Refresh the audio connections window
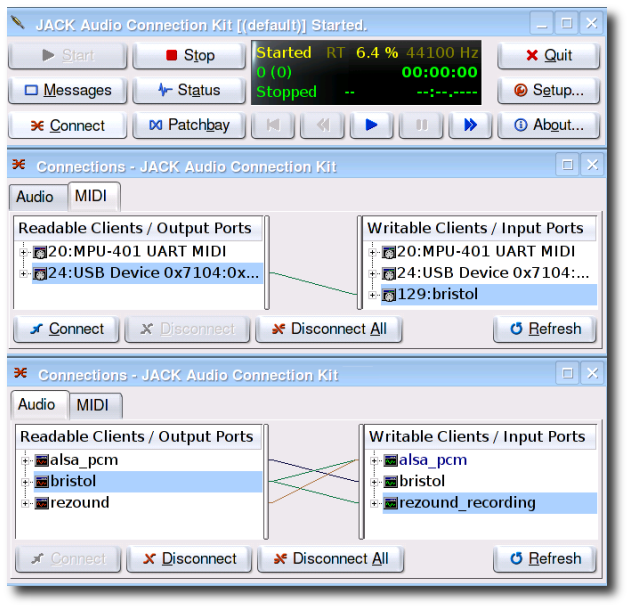Viewport: 630px width, 609px height. click(545, 559)
